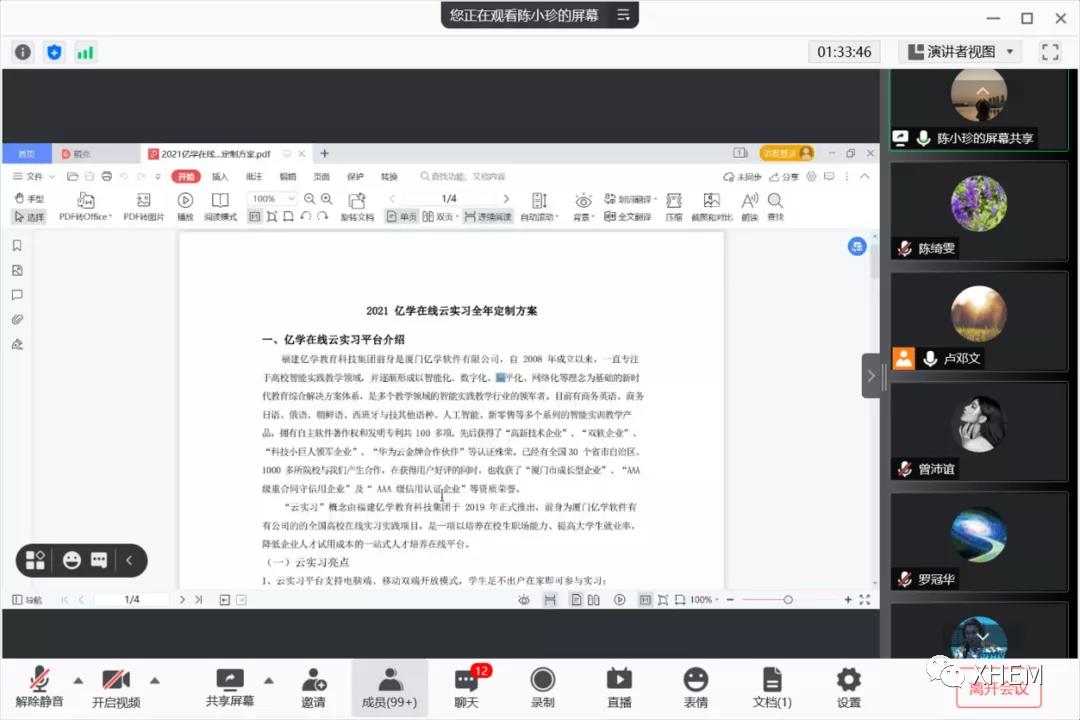Click the 共享屏幕 share screen button

coord(230,682)
